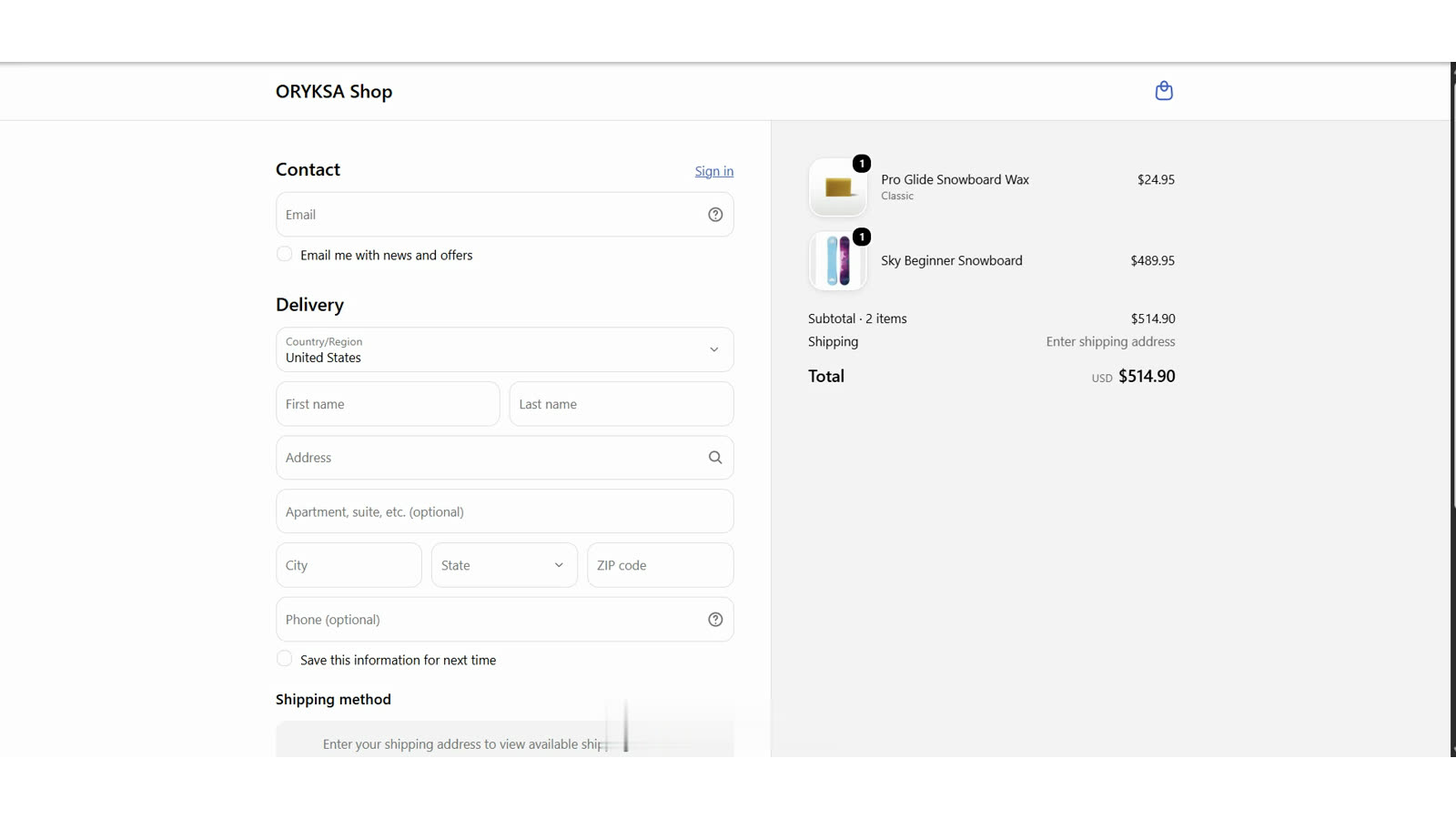Click the Subtotal · 2 items label
The height and width of the screenshot is (819, 1456).
coord(857,318)
